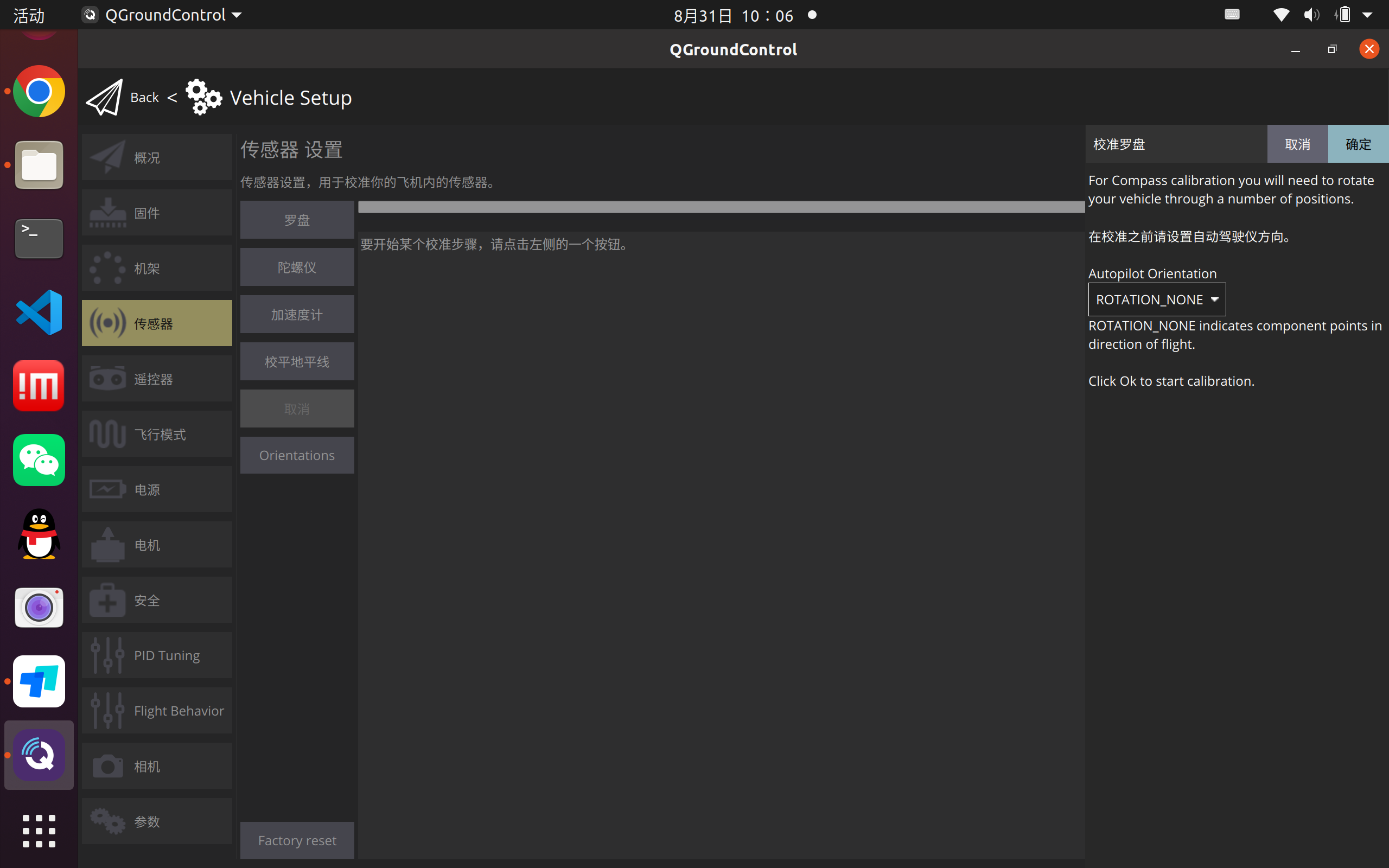
Task: Open the Camera (相机) sidebar icon
Action: (107, 766)
